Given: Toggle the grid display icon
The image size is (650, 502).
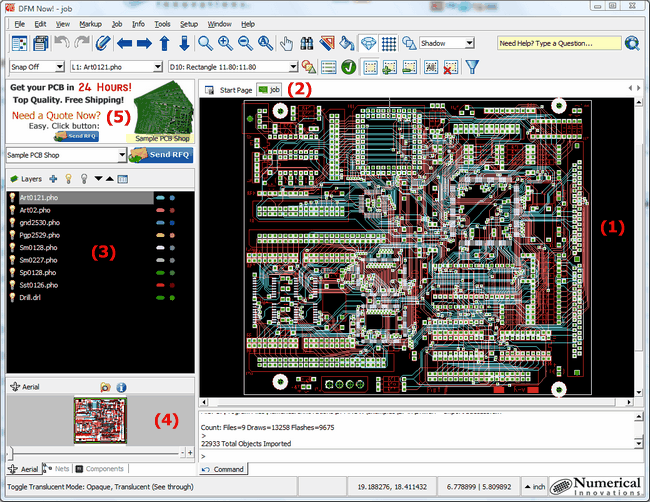Looking at the screenshot, I should point(388,43).
